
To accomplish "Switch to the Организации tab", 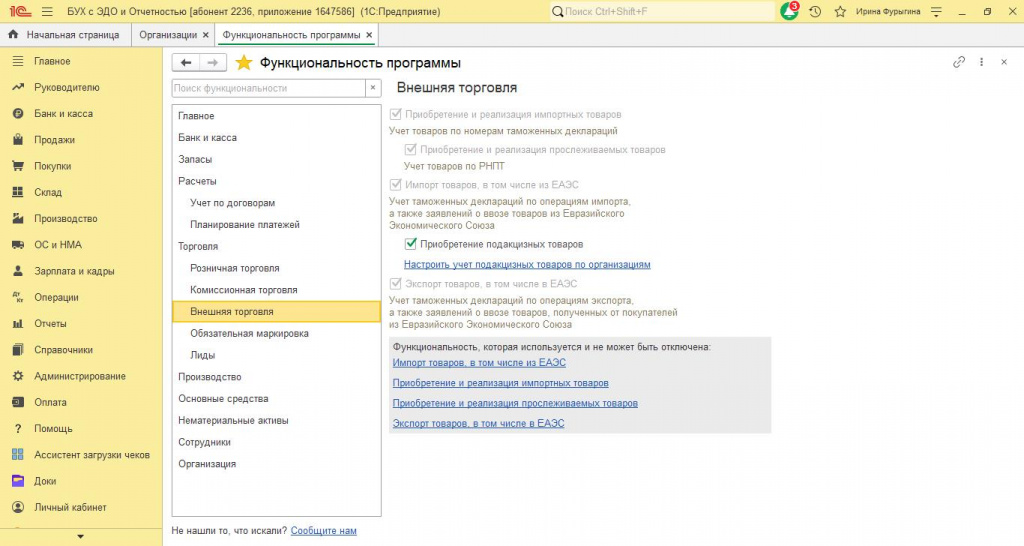I will pyautogui.click(x=168, y=35).
